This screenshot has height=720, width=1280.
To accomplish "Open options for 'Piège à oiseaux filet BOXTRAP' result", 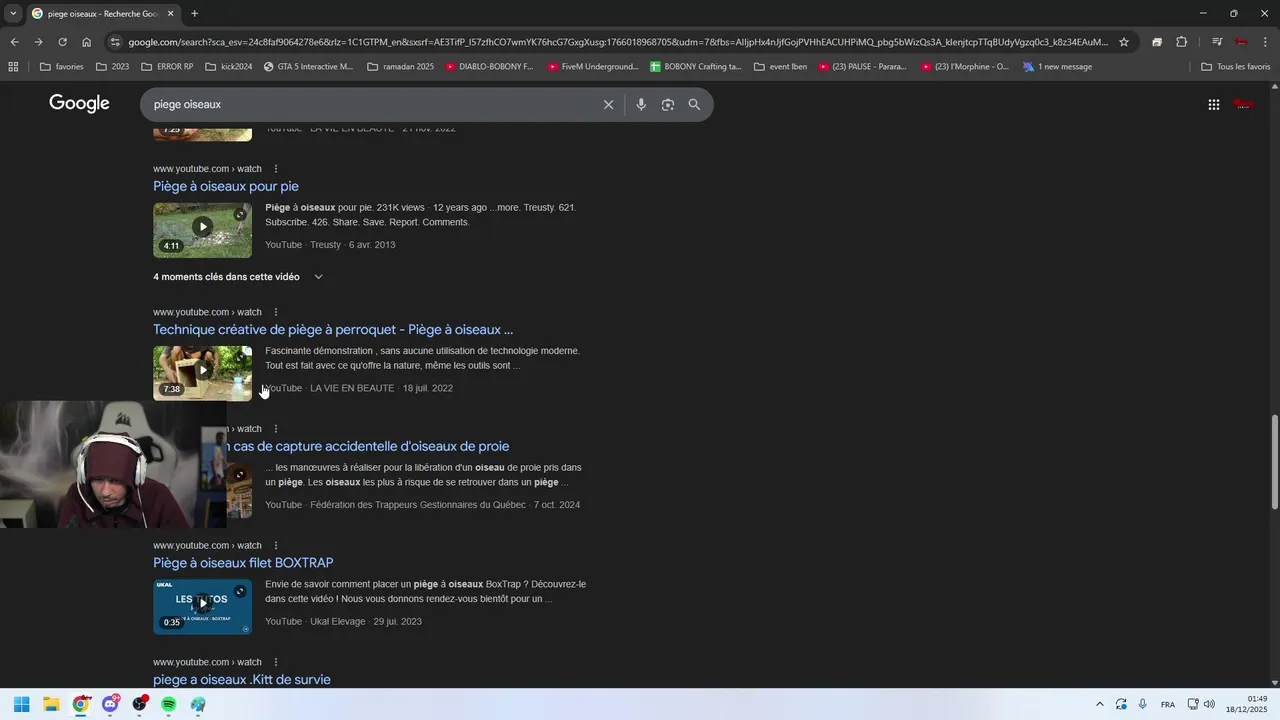I will [276, 546].
